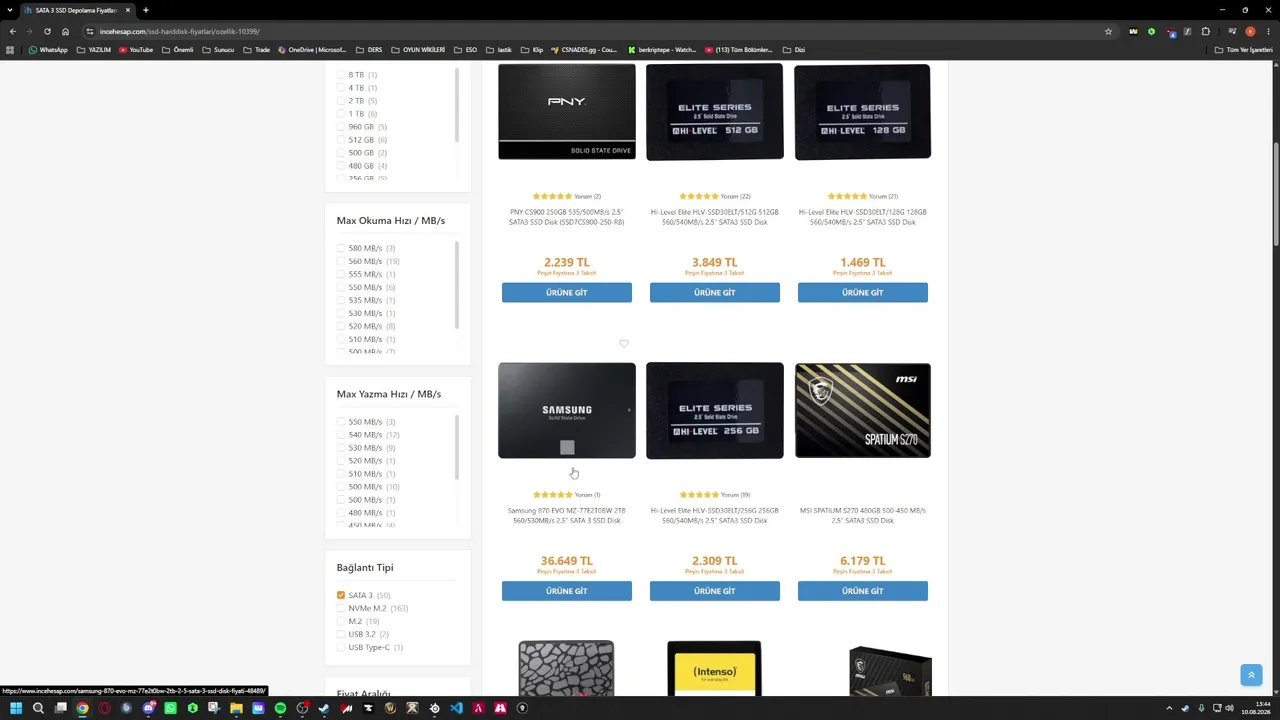Click ÜRÜNE GİT for Hi-Level Elite 512GB
1280x720 pixels.
pyautogui.click(x=715, y=292)
